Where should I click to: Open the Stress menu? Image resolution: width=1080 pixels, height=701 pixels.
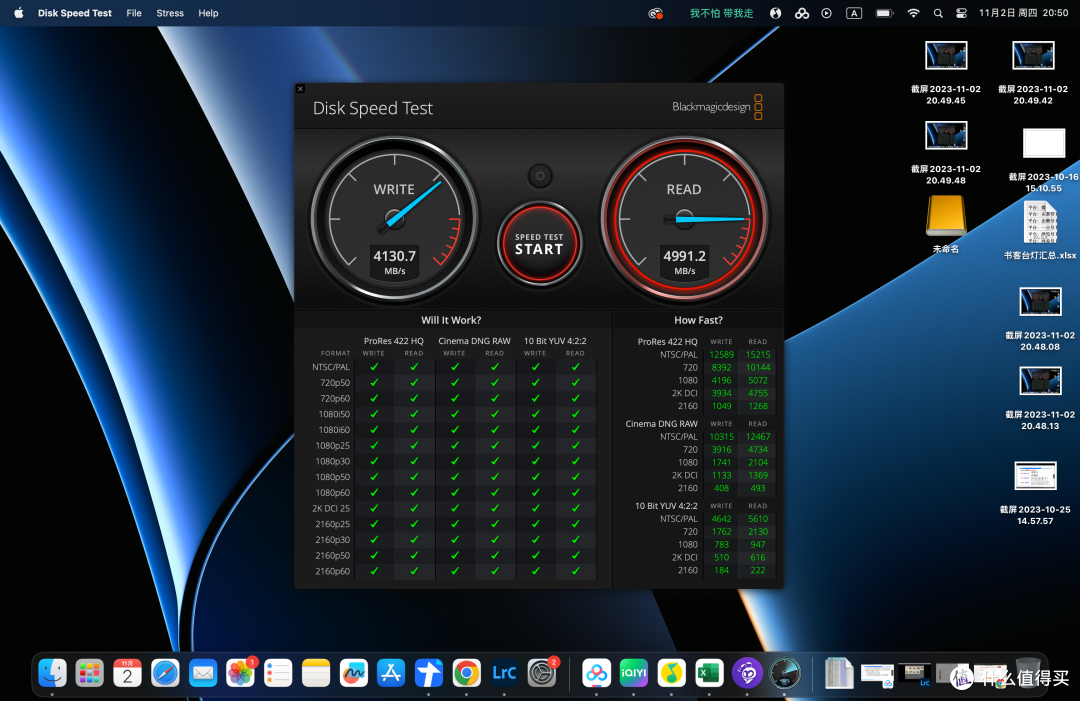coord(169,13)
